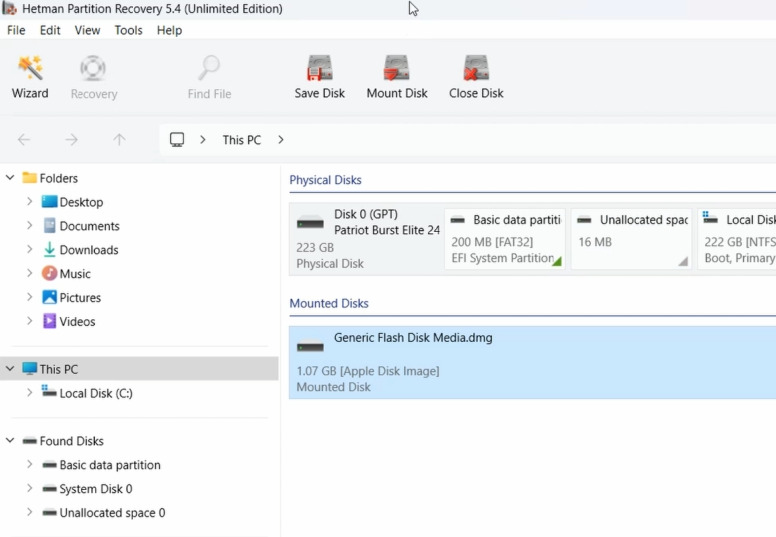Screen dimensions: 776x537
Task: Select the Music folder icon
Action: click(49, 273)
